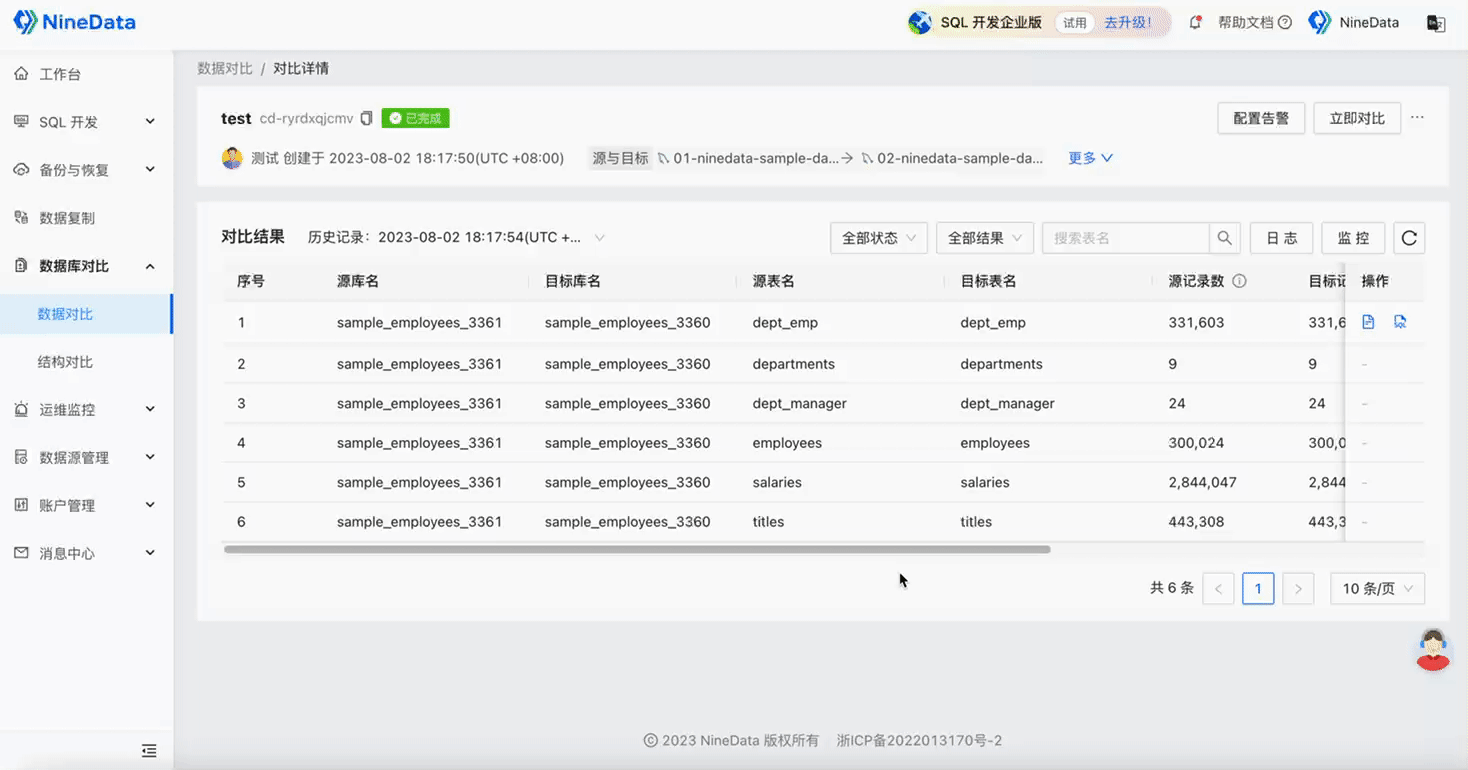This screenshot has height=770, width=1468.
Task: Click 数据对比 breadcrumb link
Action: point(225,68)
